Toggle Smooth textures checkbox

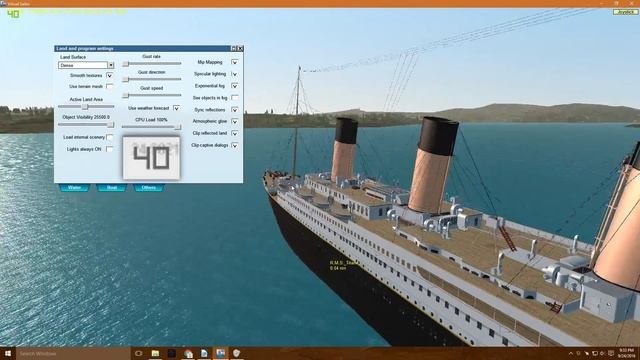tap(109, 76)
